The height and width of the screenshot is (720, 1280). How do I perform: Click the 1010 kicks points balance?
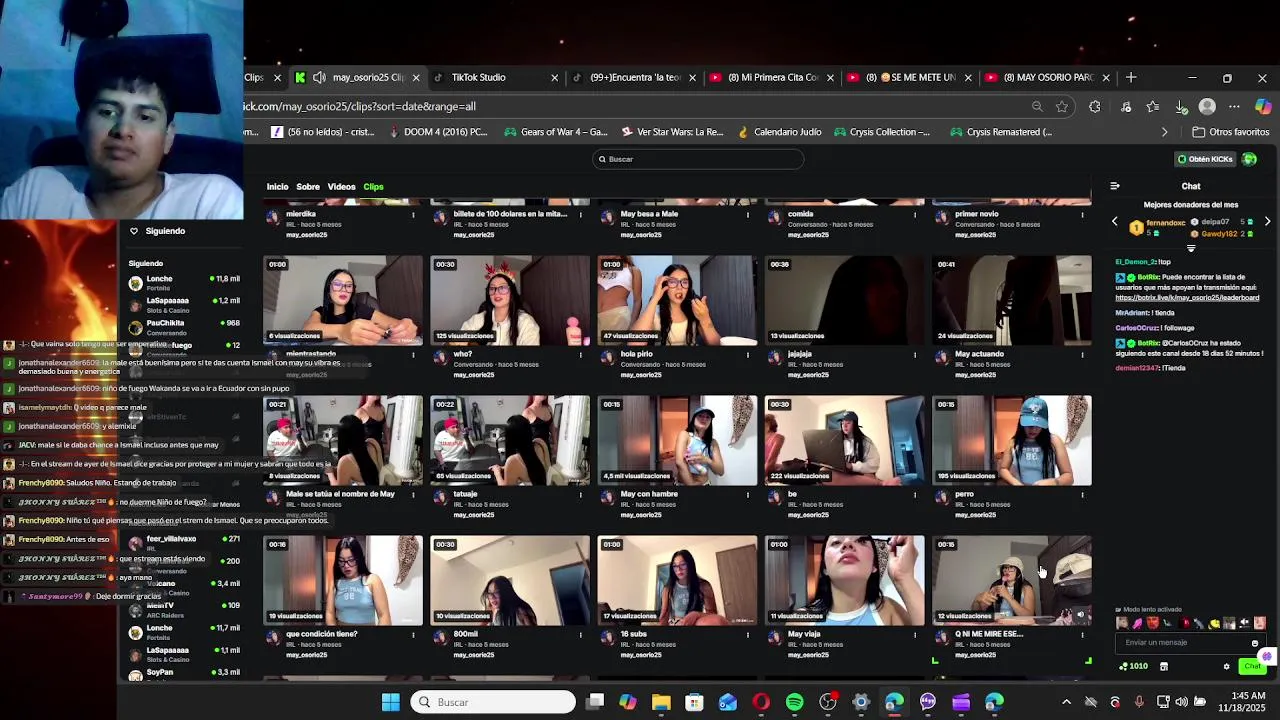tap(1134, 666)
